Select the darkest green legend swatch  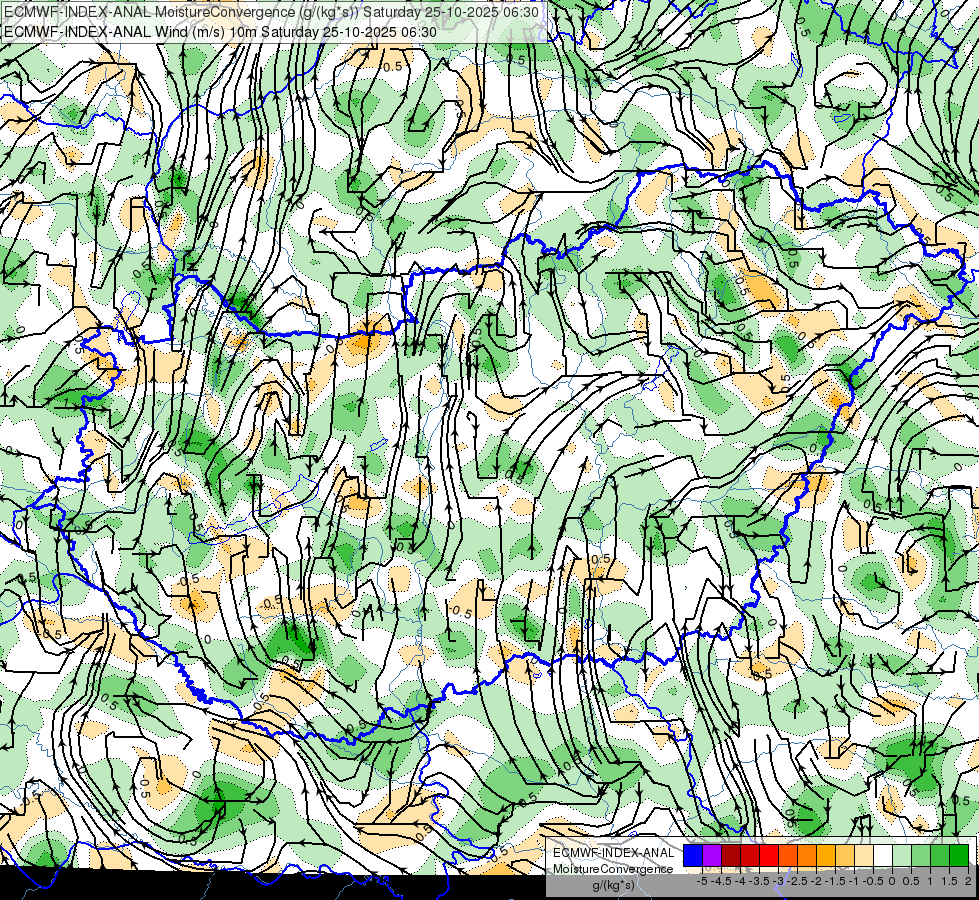point(959,855)
